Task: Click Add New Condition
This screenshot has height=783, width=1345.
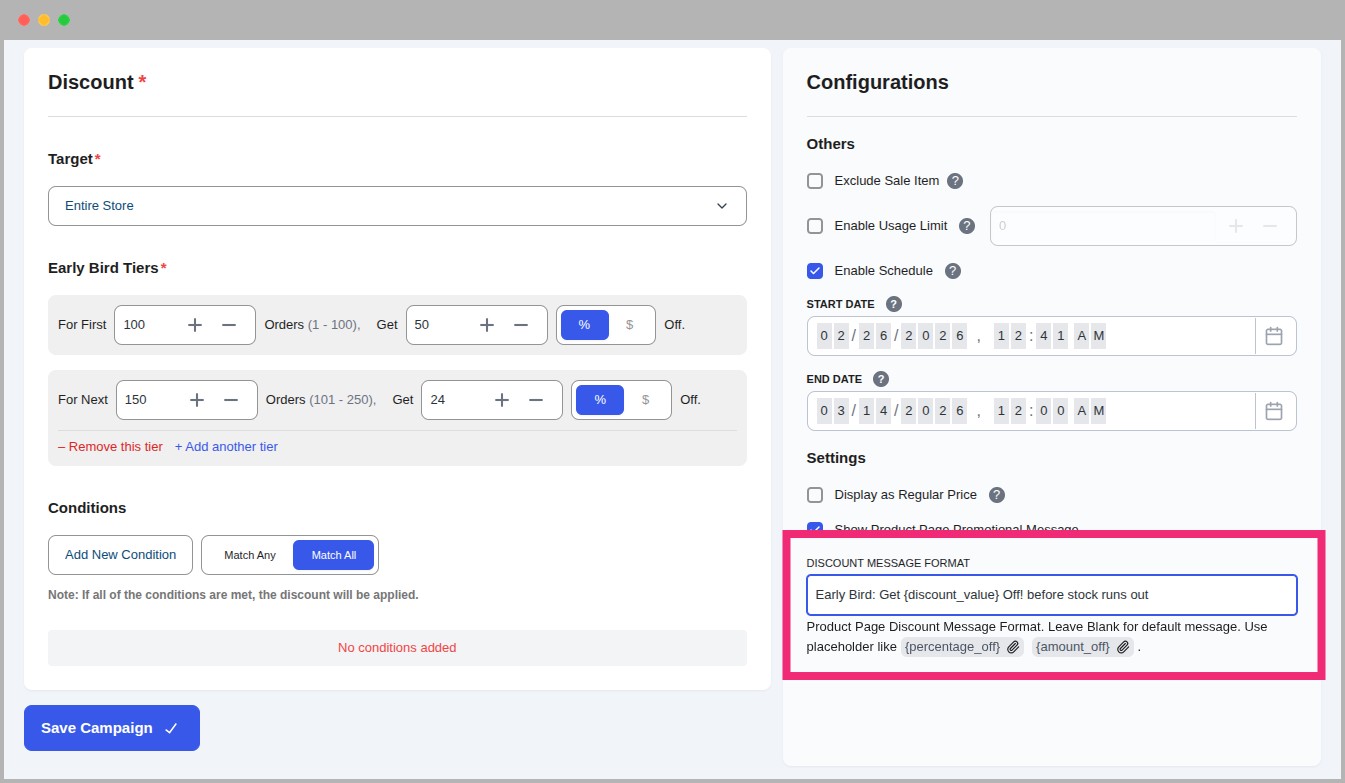Action: tap(120, 554)
